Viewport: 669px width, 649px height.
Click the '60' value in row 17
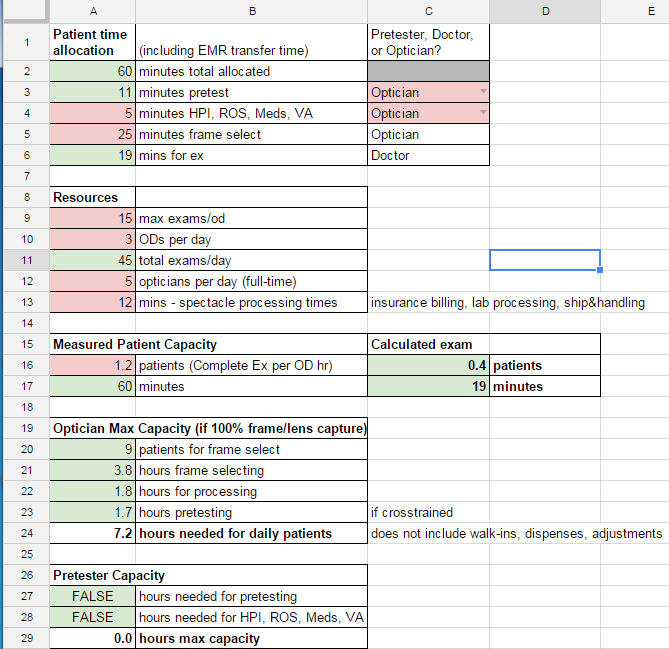pyautogui.click(x=93, y=386)
